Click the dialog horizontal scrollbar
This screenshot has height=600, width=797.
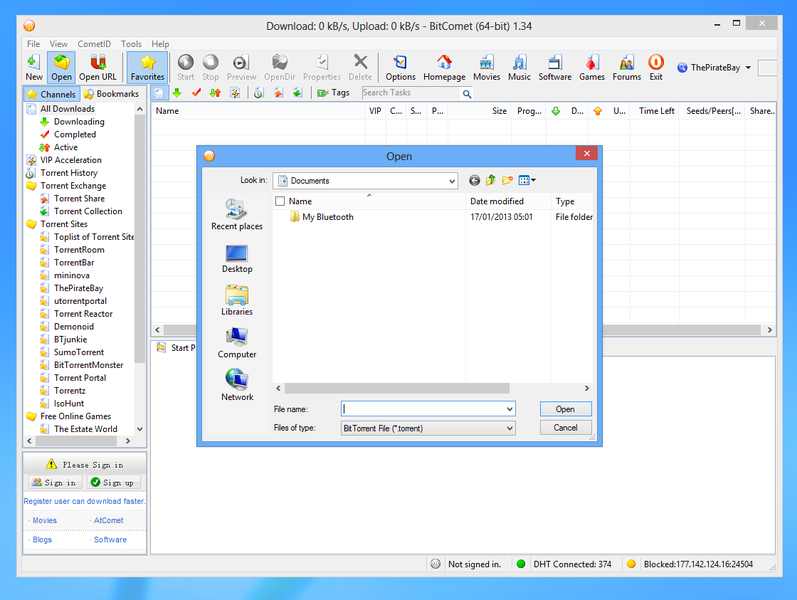tap(396, 388)
